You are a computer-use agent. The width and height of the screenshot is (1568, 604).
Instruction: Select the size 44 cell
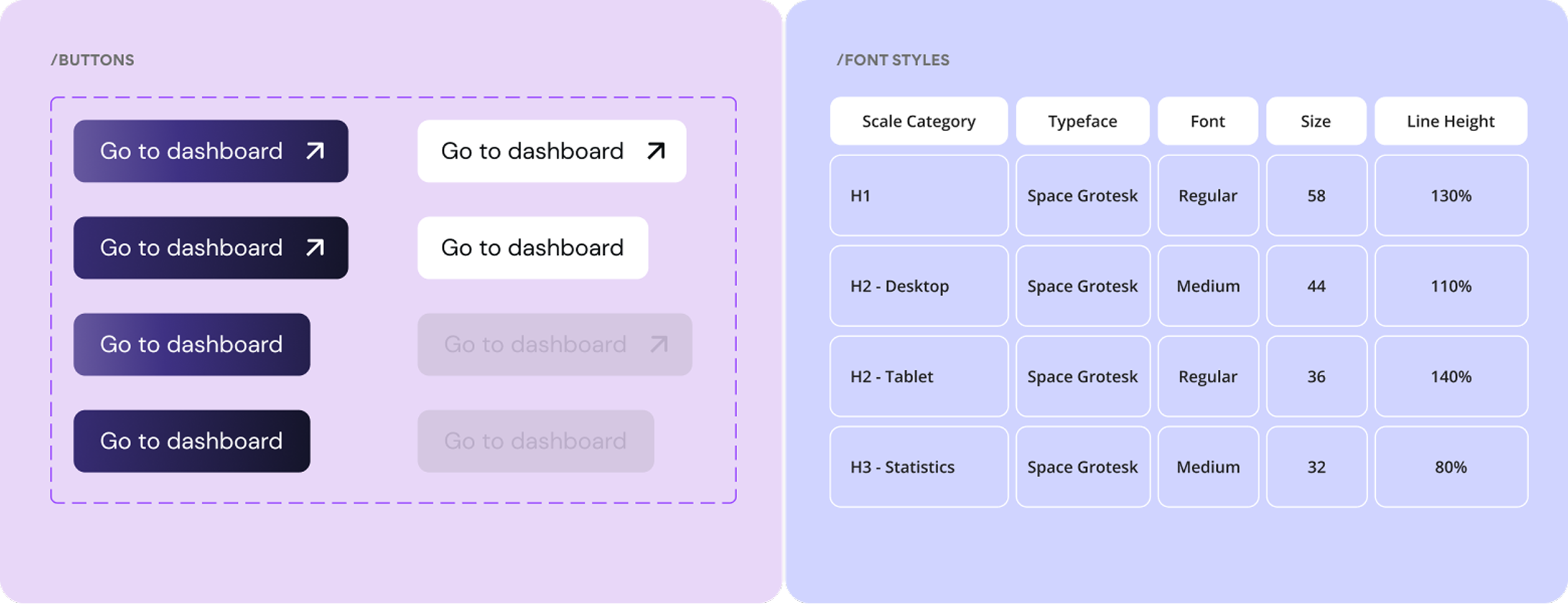click(x=1316, y=286)
